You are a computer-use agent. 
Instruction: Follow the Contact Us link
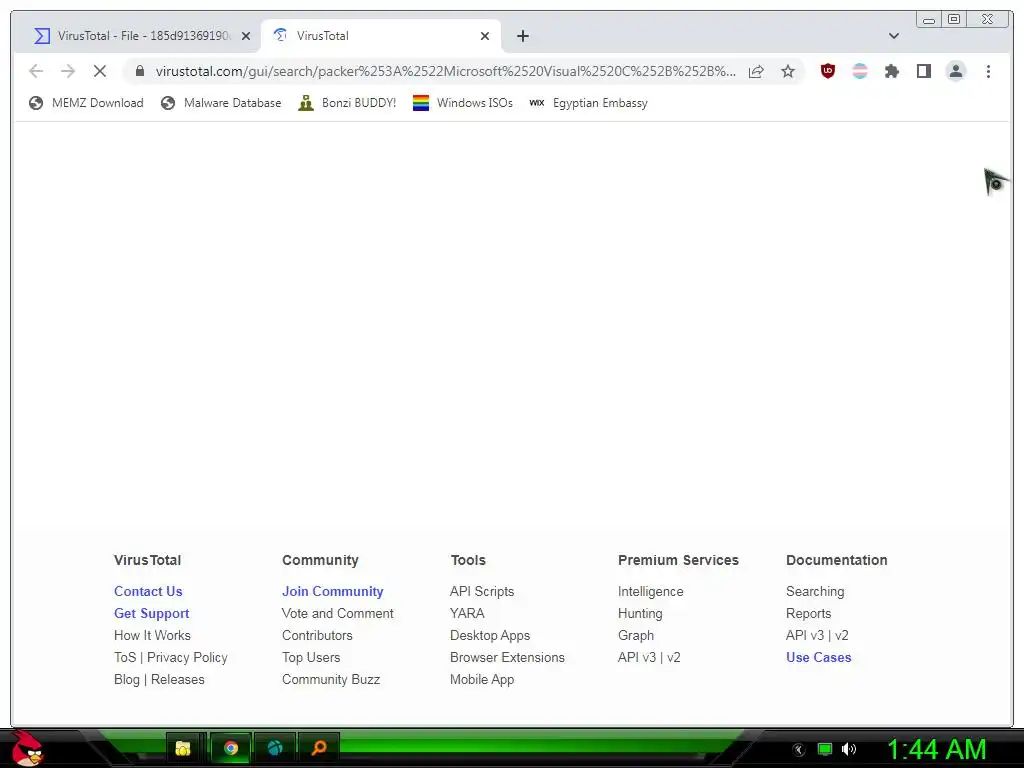pyautogui.click(x=148, y=591)
